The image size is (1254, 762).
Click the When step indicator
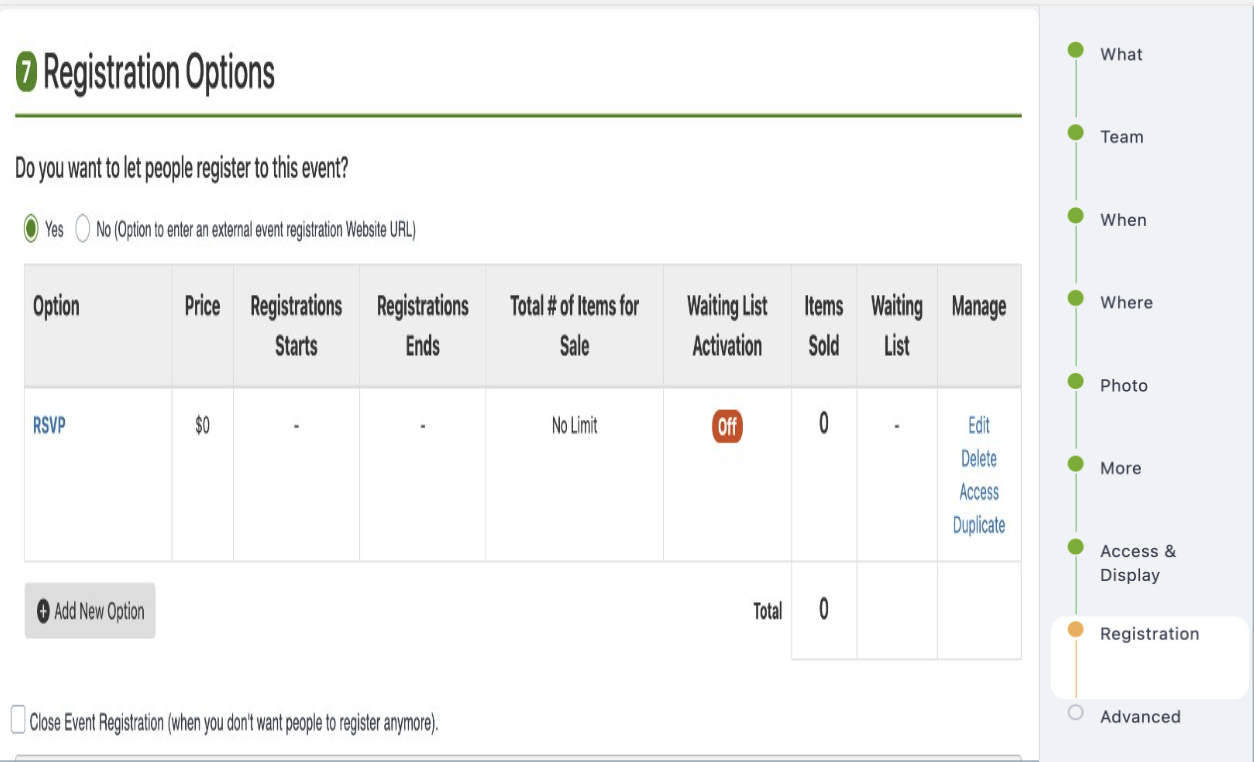click(1075, 220)
